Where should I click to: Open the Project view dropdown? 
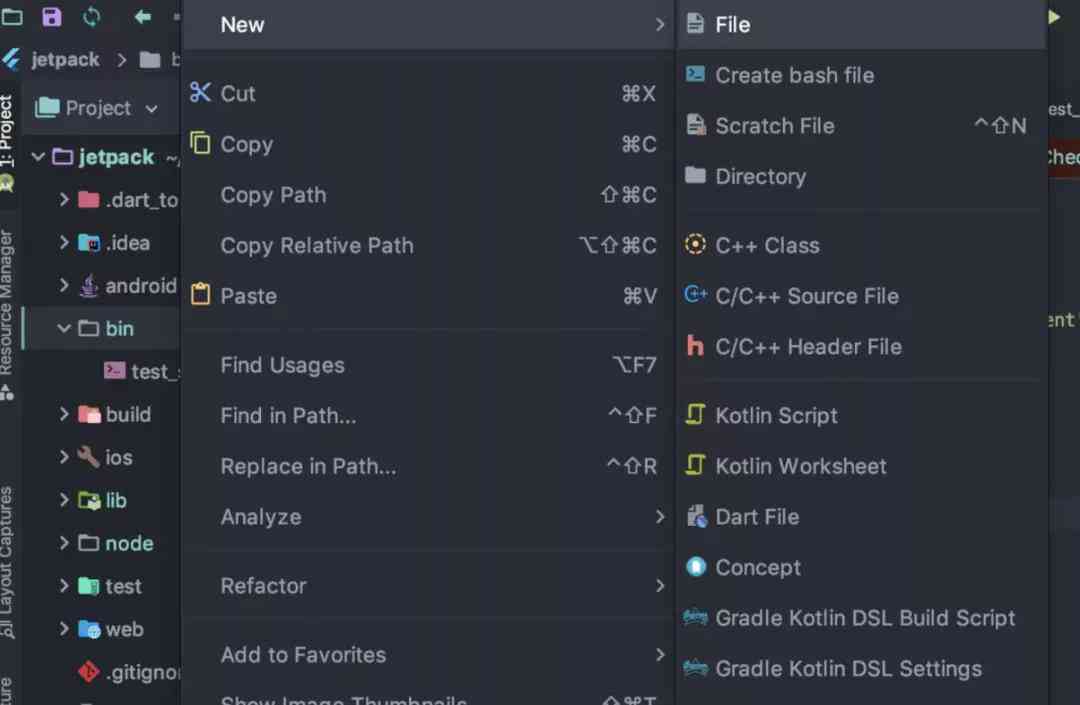tap(96, 108)
